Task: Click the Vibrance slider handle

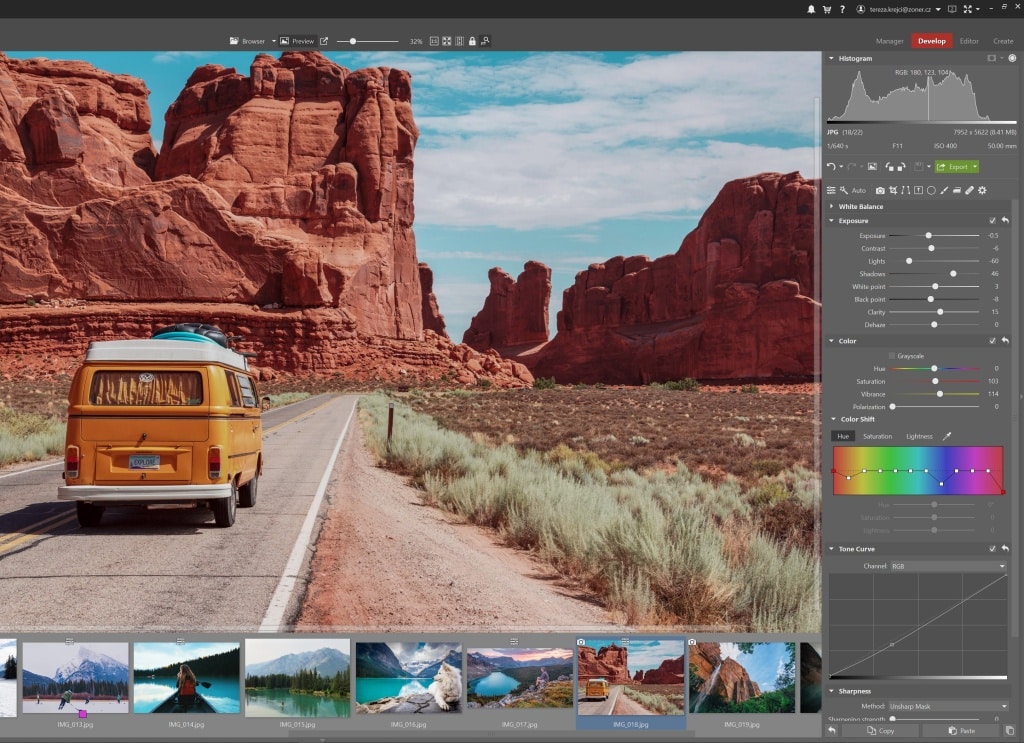Action: click(x=939, y=394)
